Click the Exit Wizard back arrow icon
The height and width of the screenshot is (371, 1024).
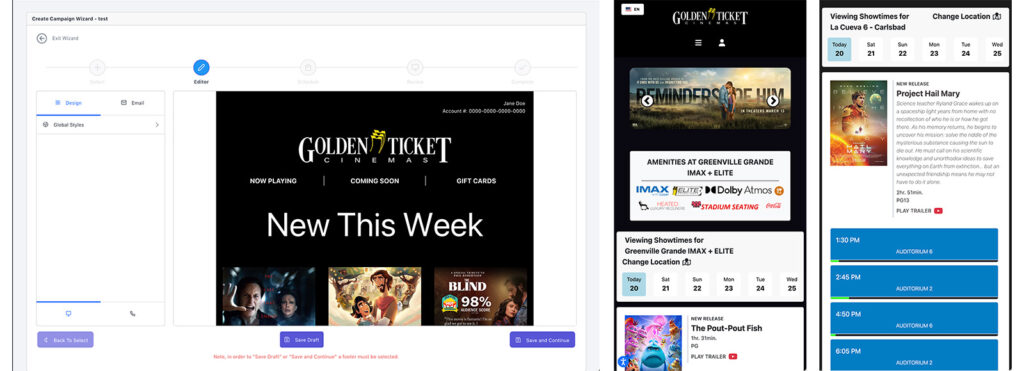click(42, 39)
